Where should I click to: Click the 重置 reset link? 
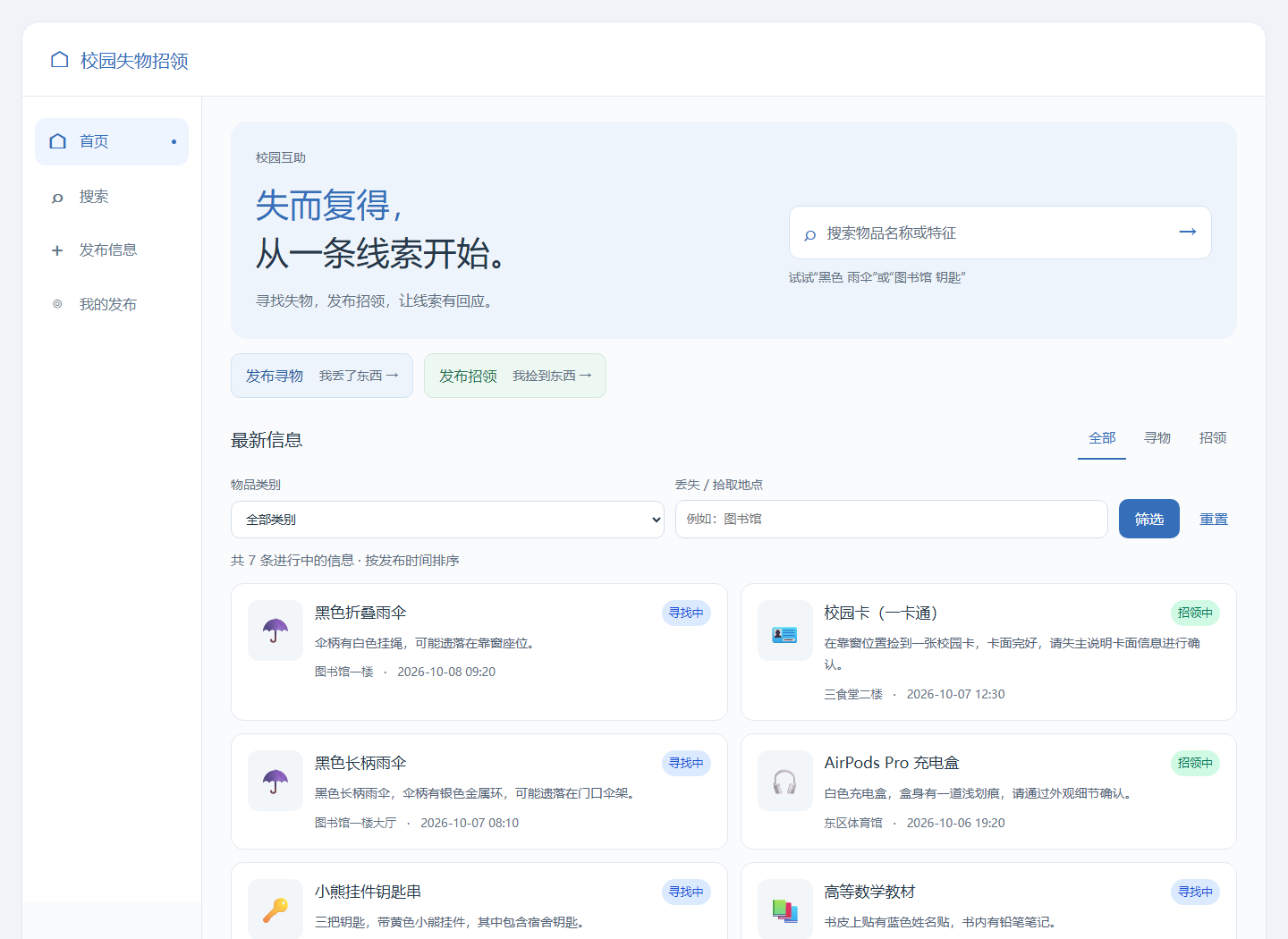coord(1214,520)
